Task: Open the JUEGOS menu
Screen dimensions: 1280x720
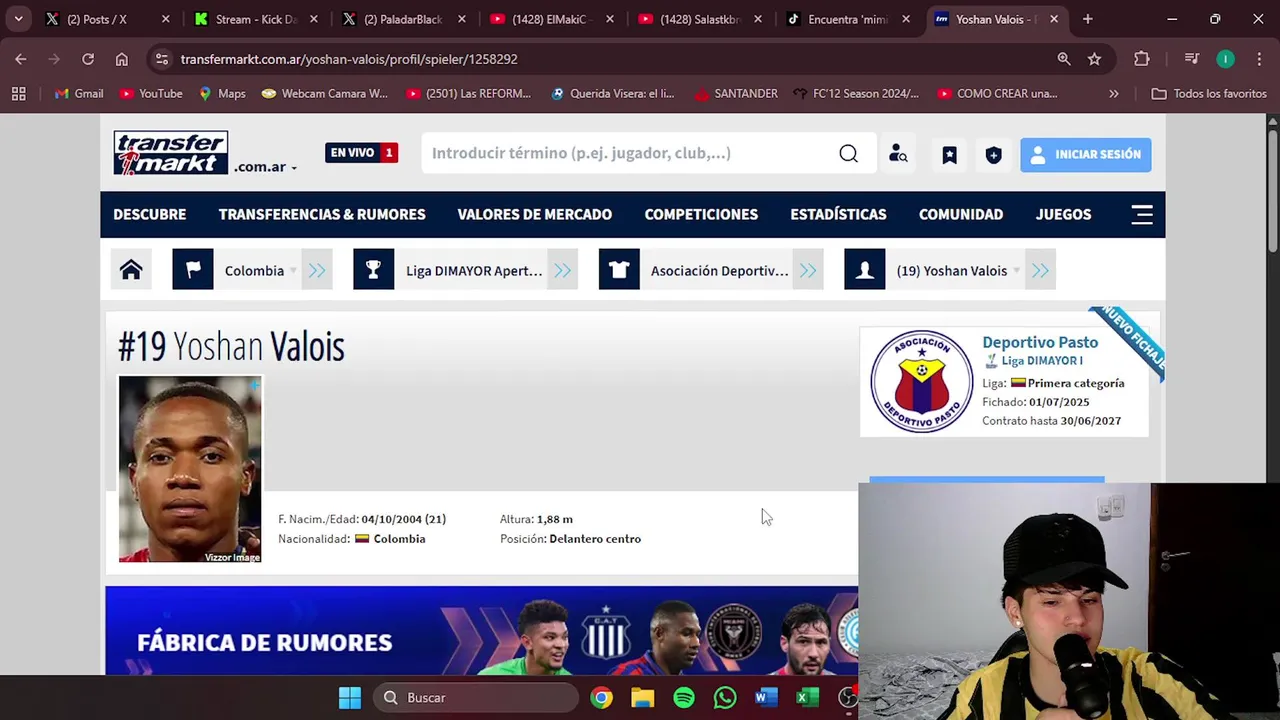Action: click(1063, 214)
